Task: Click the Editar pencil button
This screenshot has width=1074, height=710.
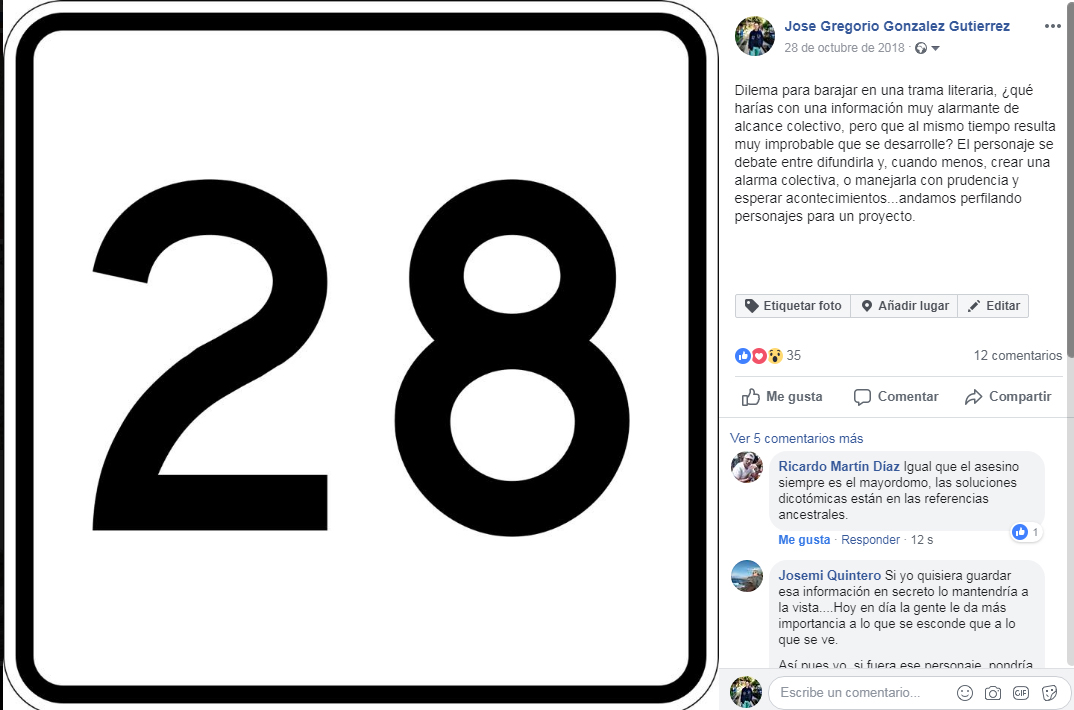Action: click(993, 305)
